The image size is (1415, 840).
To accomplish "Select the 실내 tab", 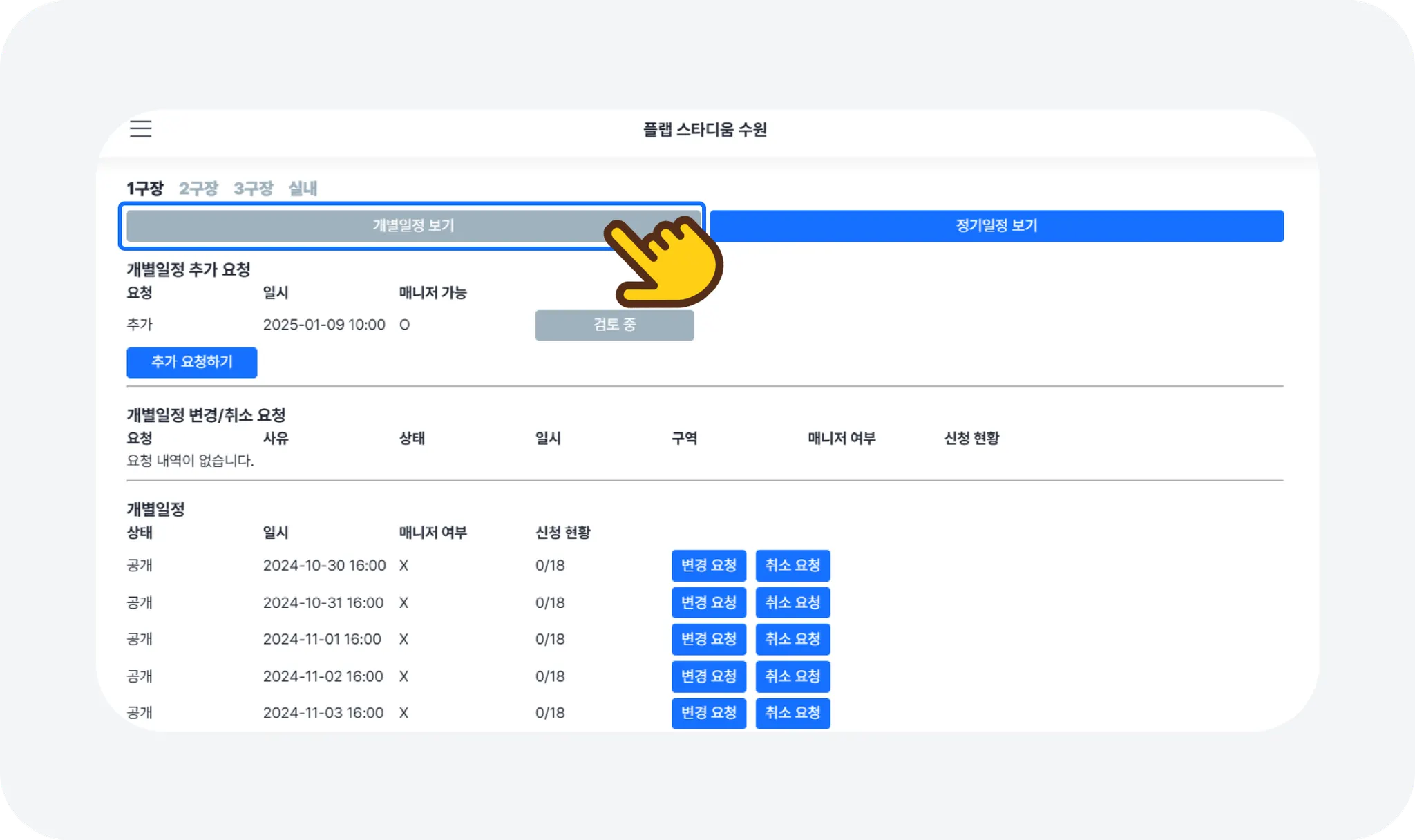I will (x=303, y=189).
